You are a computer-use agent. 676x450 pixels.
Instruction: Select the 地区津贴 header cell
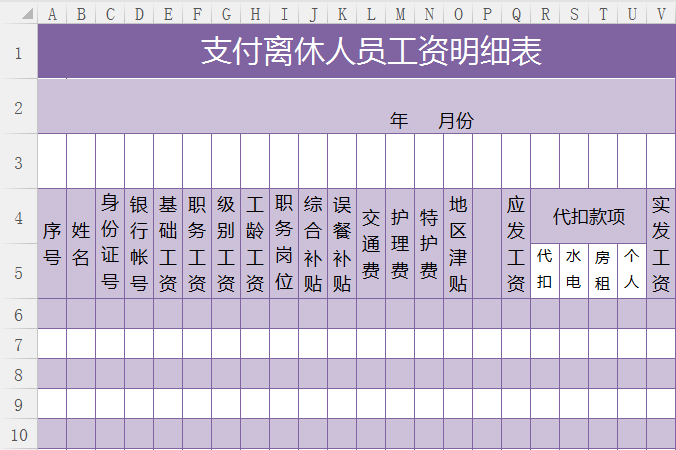pyautogui.click(x=458, y=243)
